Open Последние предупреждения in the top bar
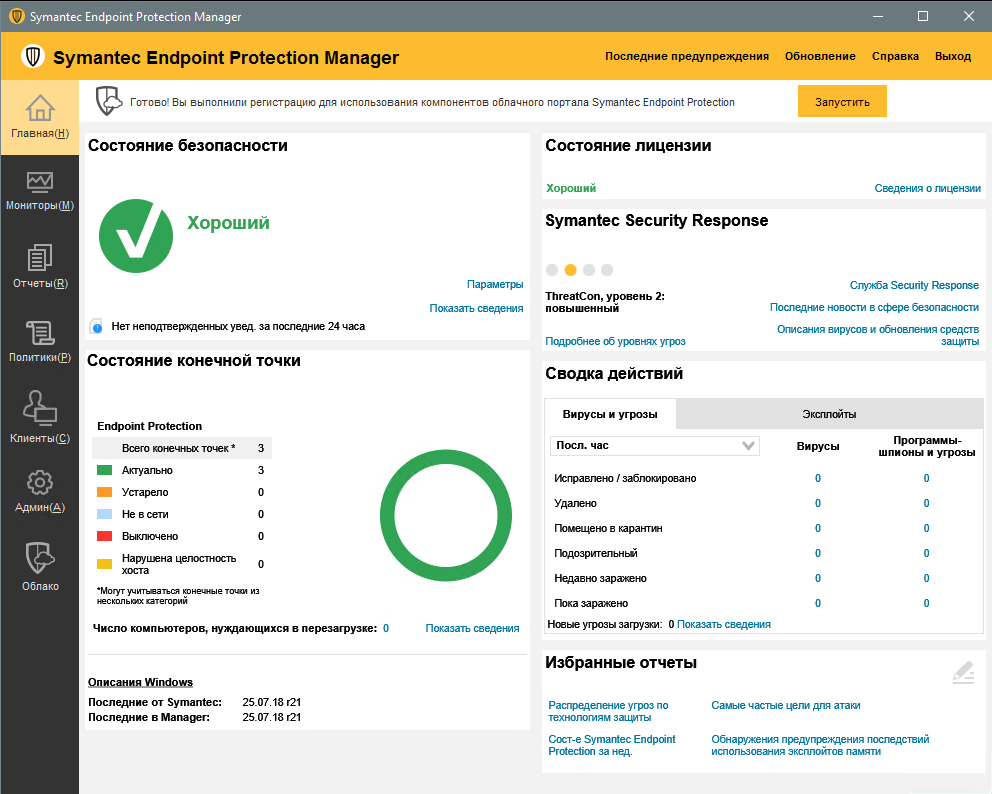This screenshot has height=794, width=992. tap(686, 56)
